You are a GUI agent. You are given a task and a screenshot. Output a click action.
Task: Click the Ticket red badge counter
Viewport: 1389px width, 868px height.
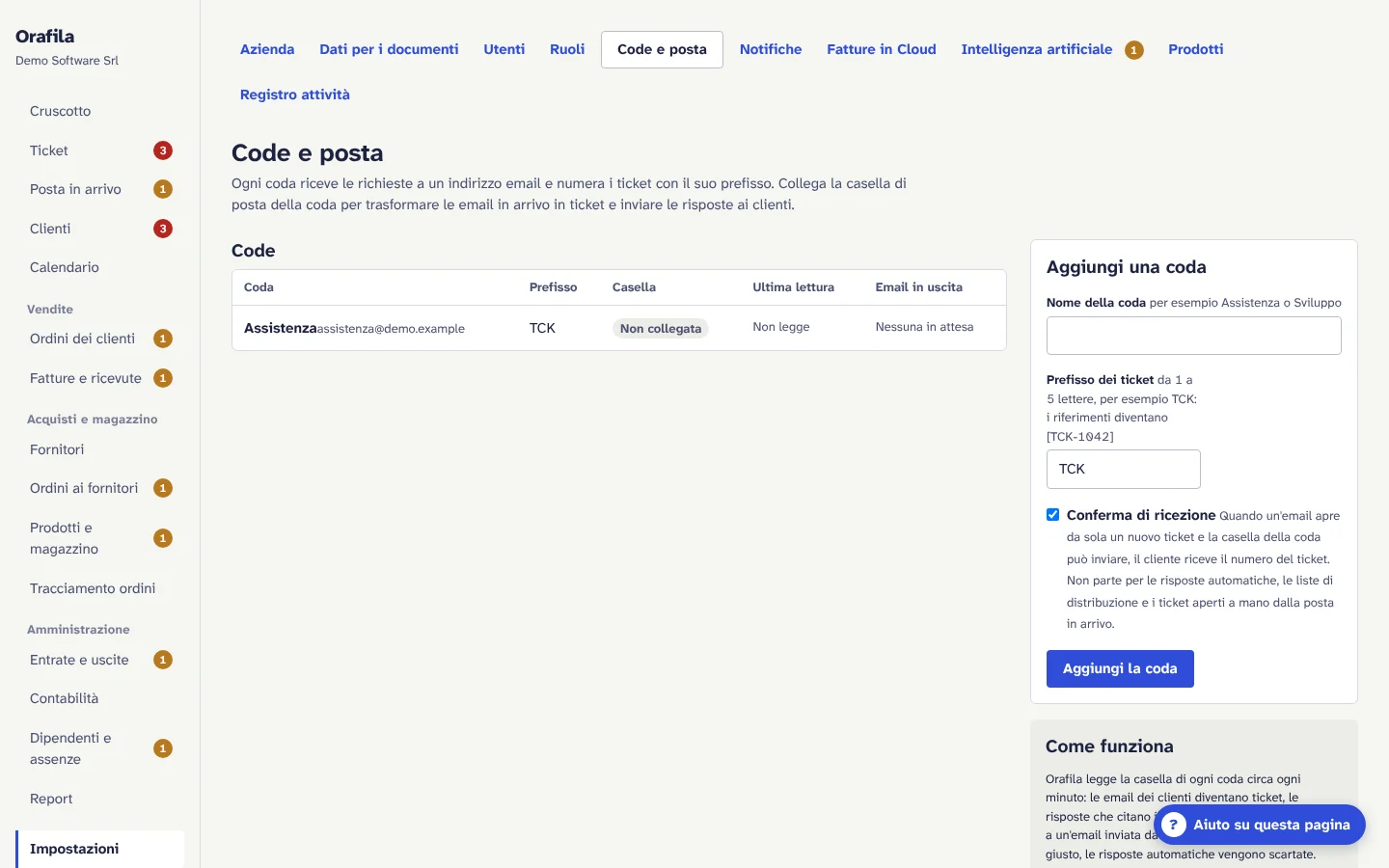pos(163,150)
